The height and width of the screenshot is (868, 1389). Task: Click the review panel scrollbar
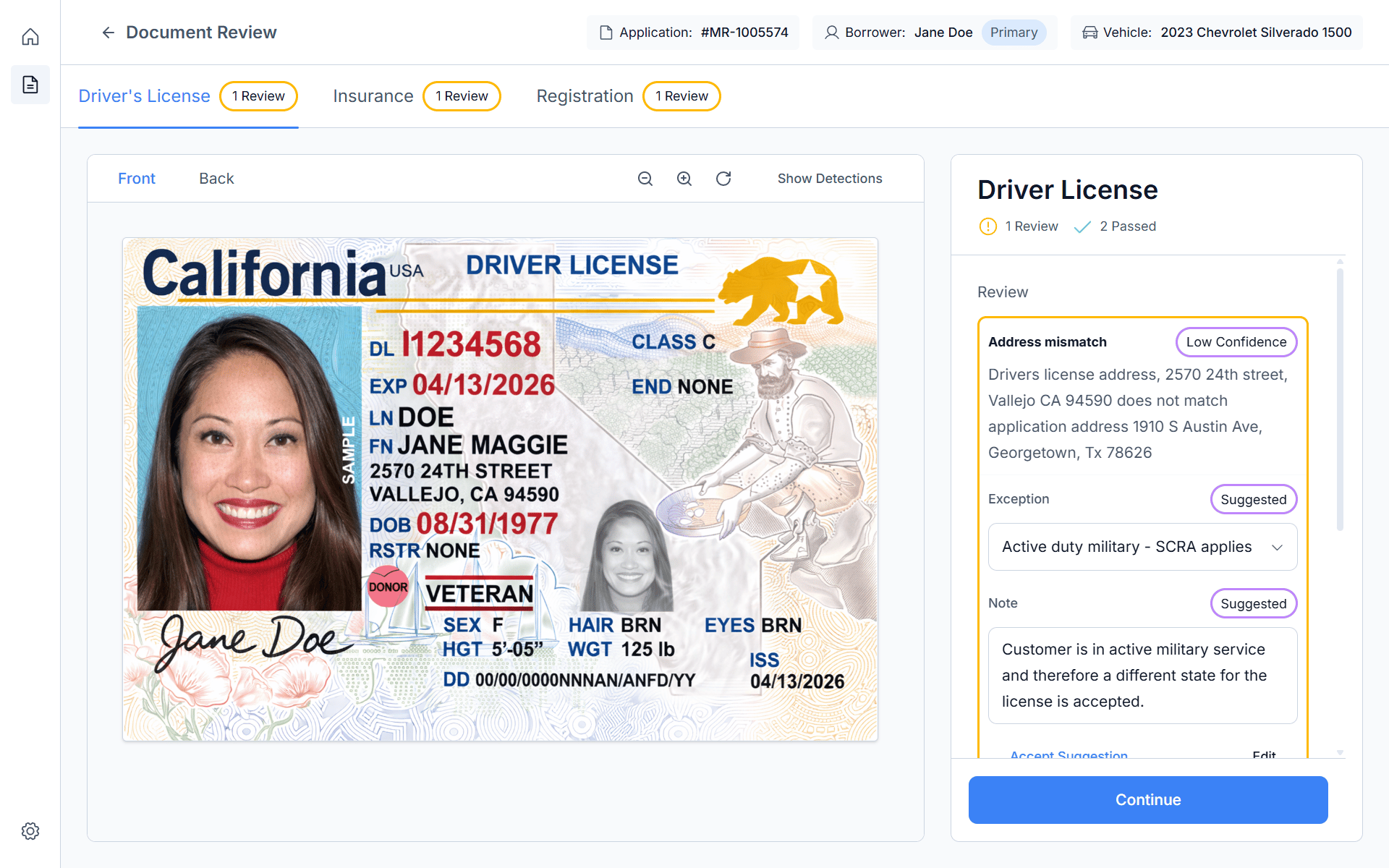[x=1340, y=399]
